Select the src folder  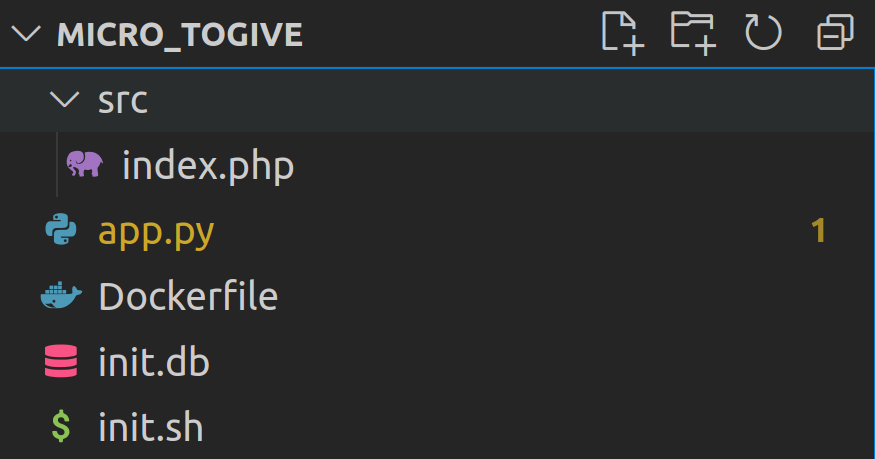123,100
